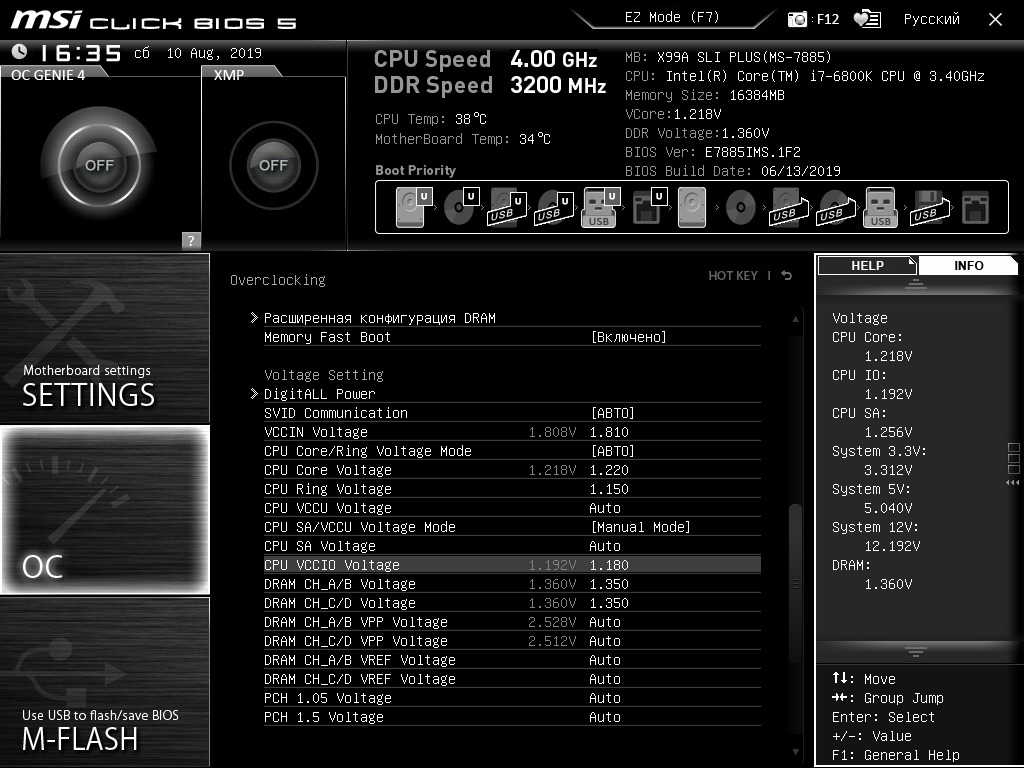Select DRAM CH_C/D VREF Voltage row

512,679
